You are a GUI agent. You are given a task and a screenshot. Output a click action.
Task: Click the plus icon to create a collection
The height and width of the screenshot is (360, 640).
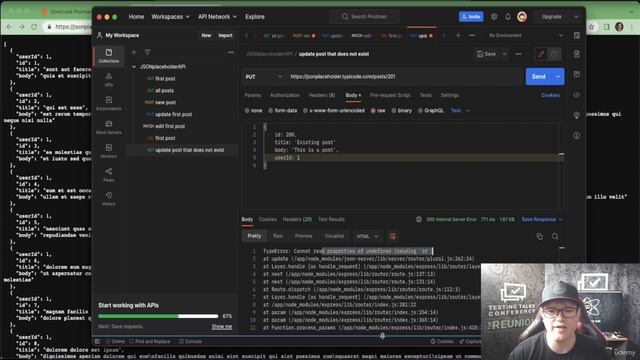133,52
